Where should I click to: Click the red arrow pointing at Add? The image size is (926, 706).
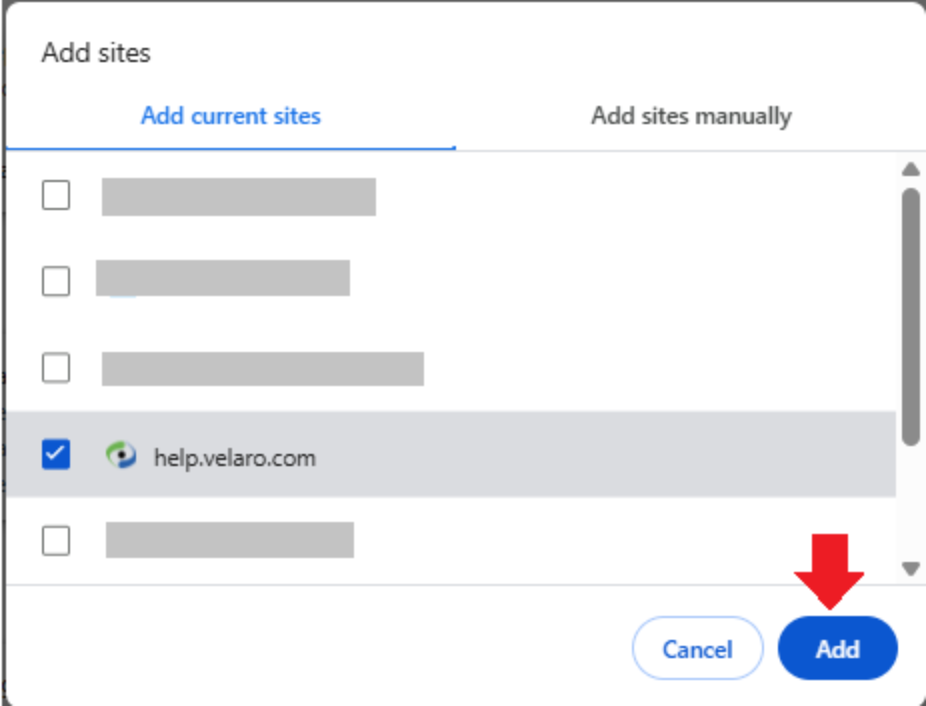click(829, 571)
